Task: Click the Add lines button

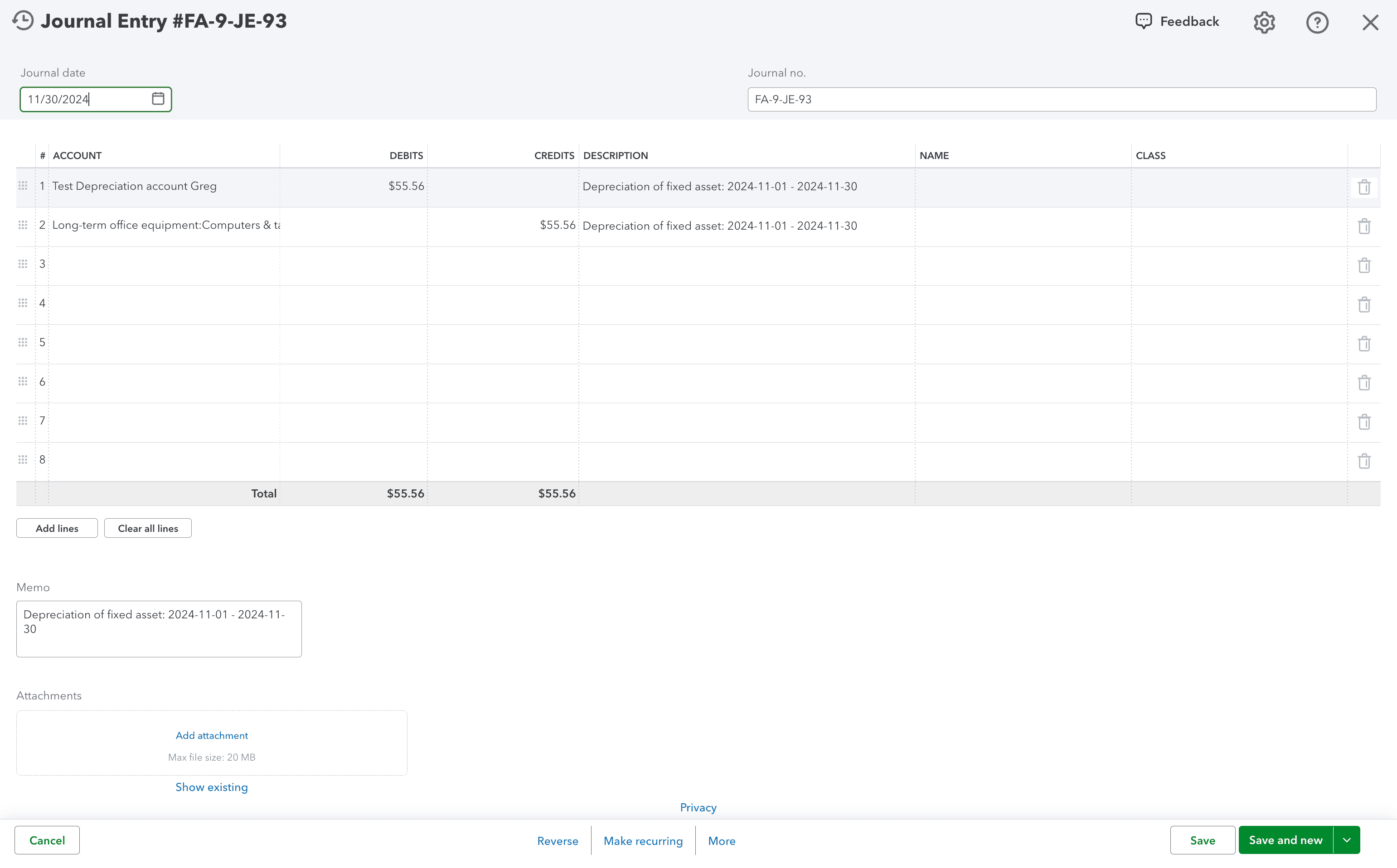Action: click(56, 528)
